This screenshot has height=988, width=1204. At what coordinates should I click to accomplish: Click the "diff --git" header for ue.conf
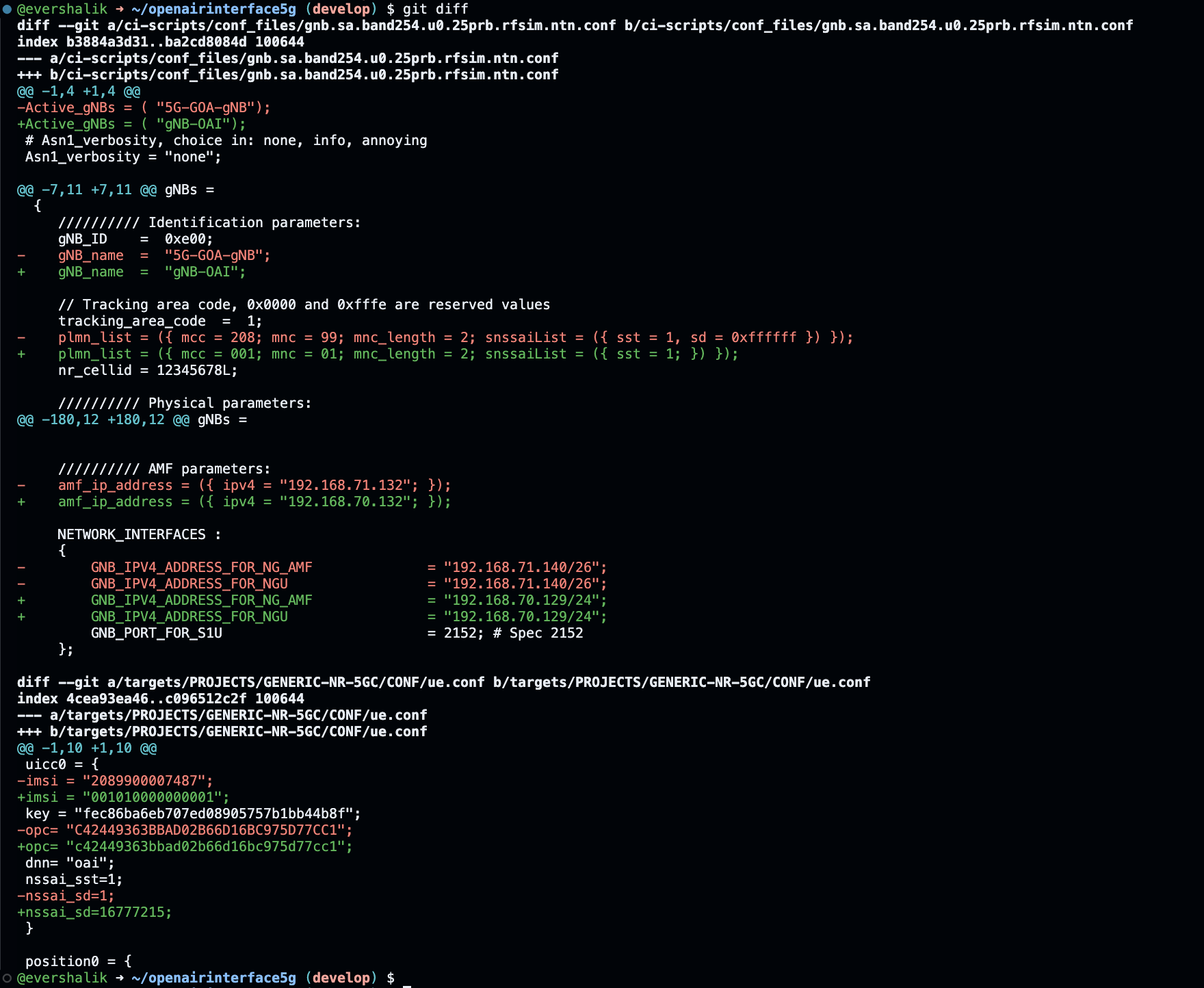click(x=444, y=682)
